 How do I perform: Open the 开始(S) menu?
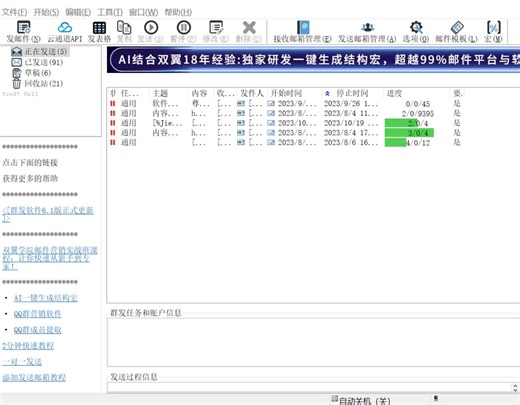[x=46, y=12]
